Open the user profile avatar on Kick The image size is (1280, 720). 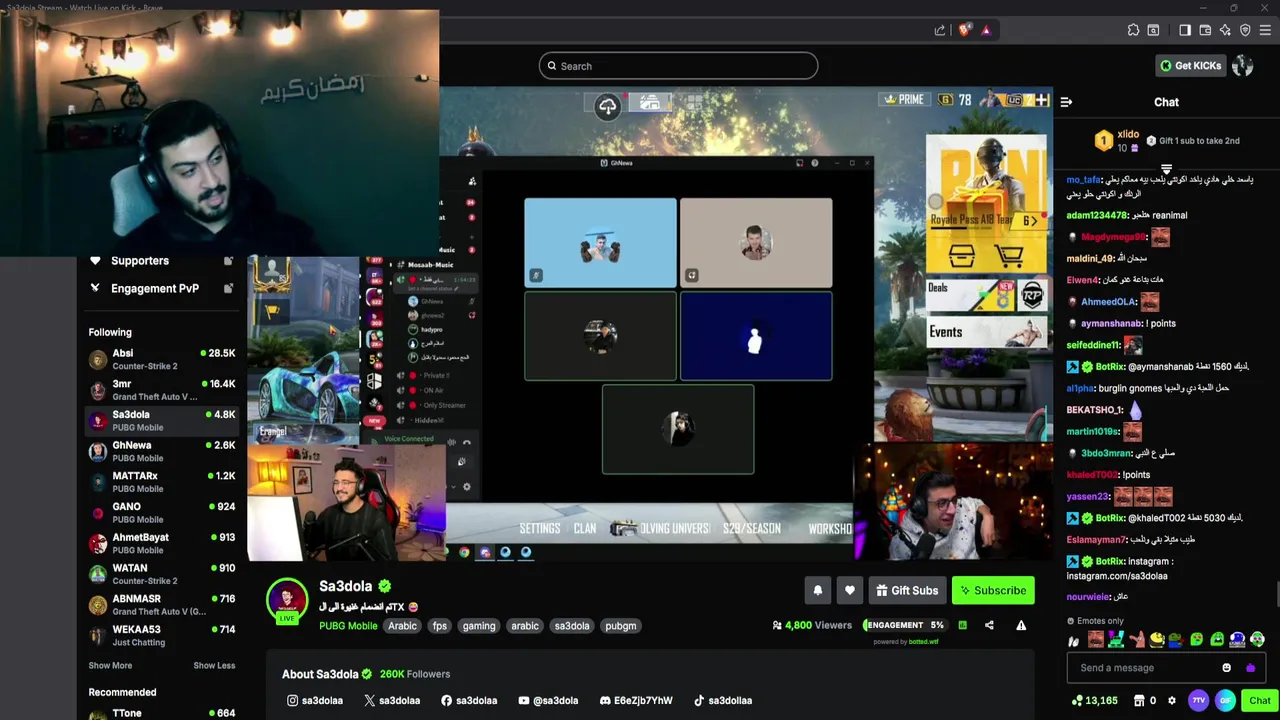[1243, 66]
